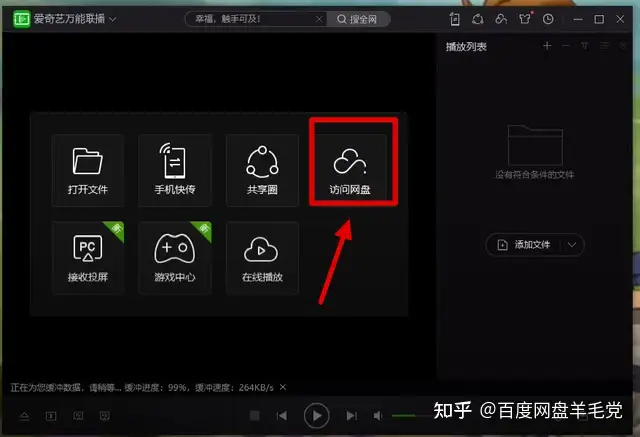Click the playlist list-view icon
Viewport: 640px width, 437px height.
(604, 46)
